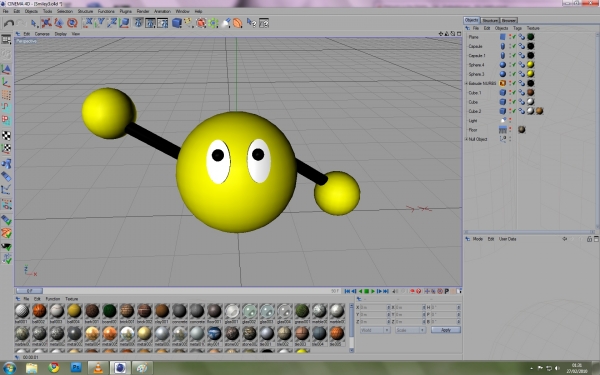Click the context help arrow icon
This screenshot has height=375, width=600.
pyautogui.click(x=251, y=23)
